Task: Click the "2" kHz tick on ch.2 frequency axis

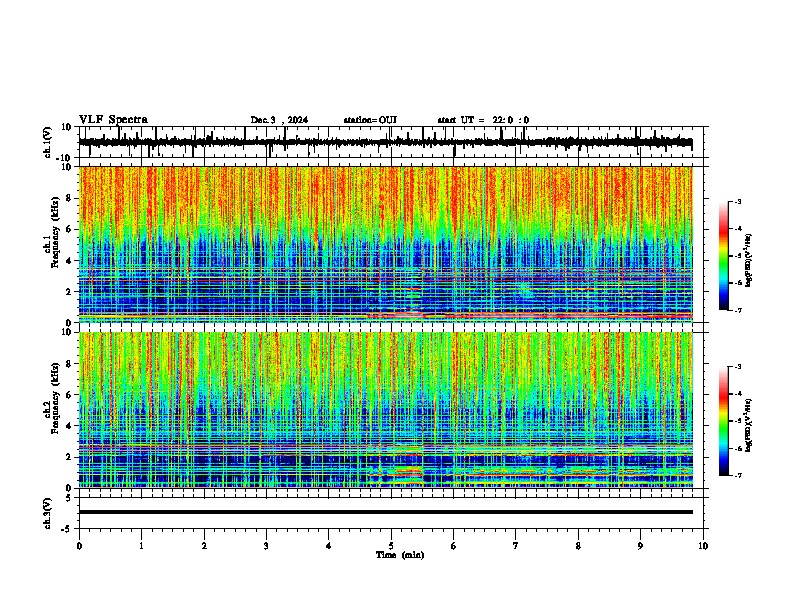Action: pos(69,457)
